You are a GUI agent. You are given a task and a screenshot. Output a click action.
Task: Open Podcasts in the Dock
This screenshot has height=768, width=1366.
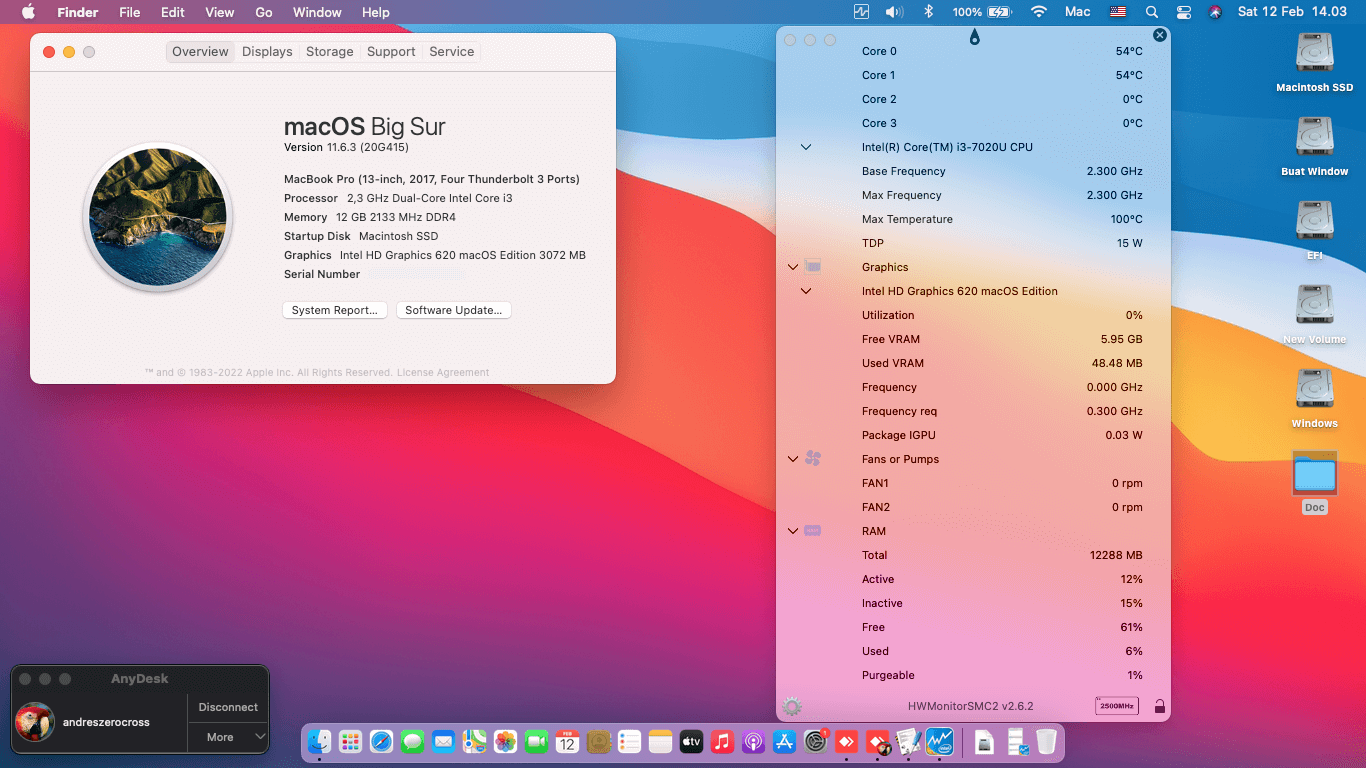tap(753, 741)
